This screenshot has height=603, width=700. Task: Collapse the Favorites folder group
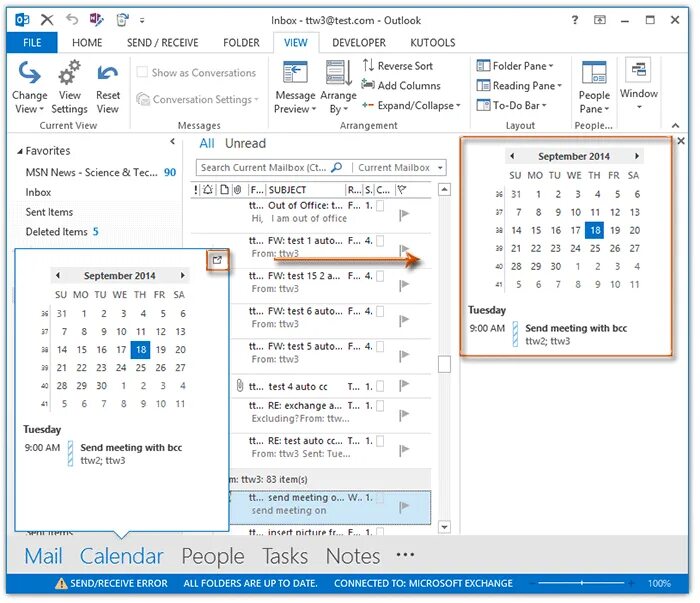[20, 151]
